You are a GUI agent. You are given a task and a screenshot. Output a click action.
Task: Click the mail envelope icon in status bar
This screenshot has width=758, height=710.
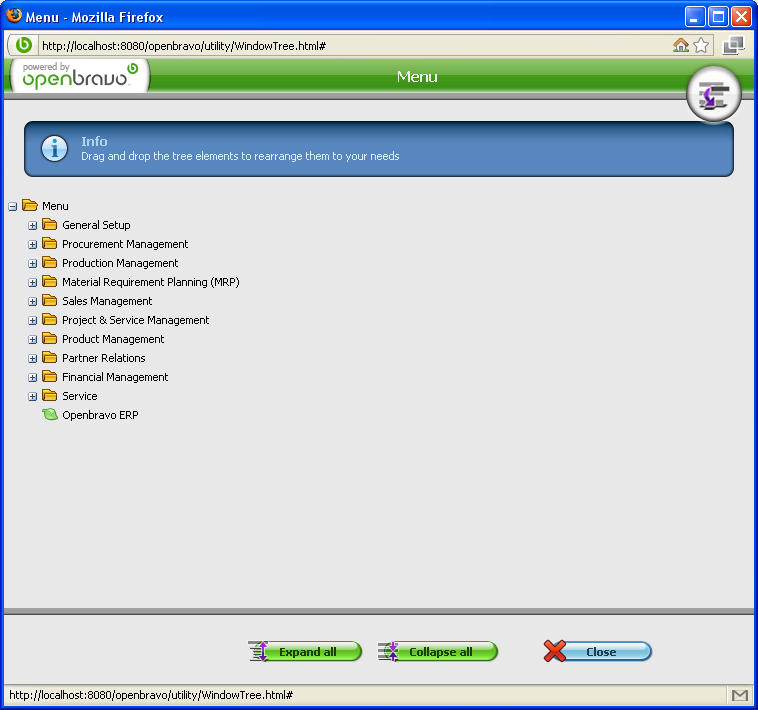(739, 695)
